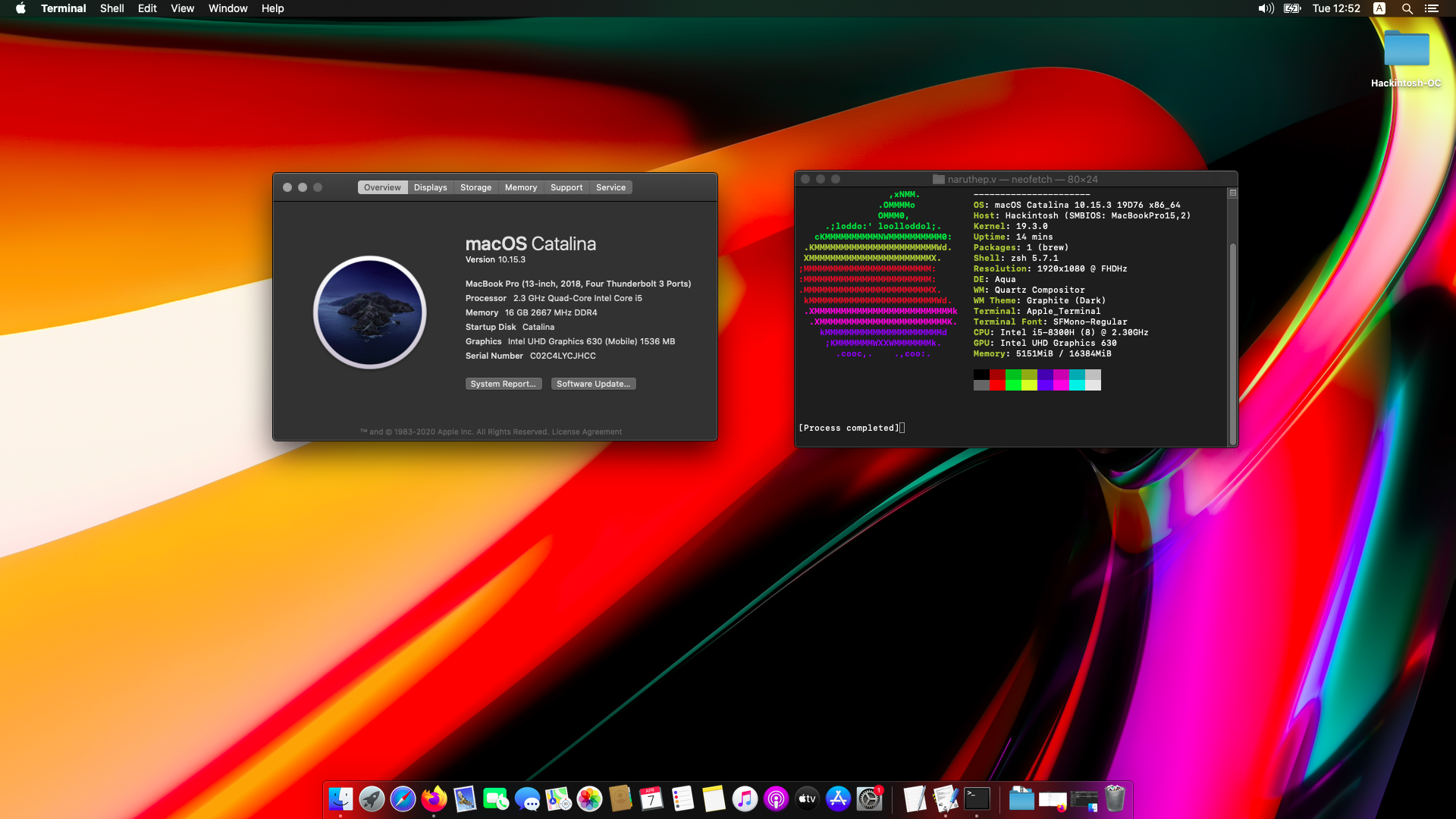The width and height of the screenshot is (1456, 819).
Task: Open Apple TV app in dock
Action: coord(807,799)
